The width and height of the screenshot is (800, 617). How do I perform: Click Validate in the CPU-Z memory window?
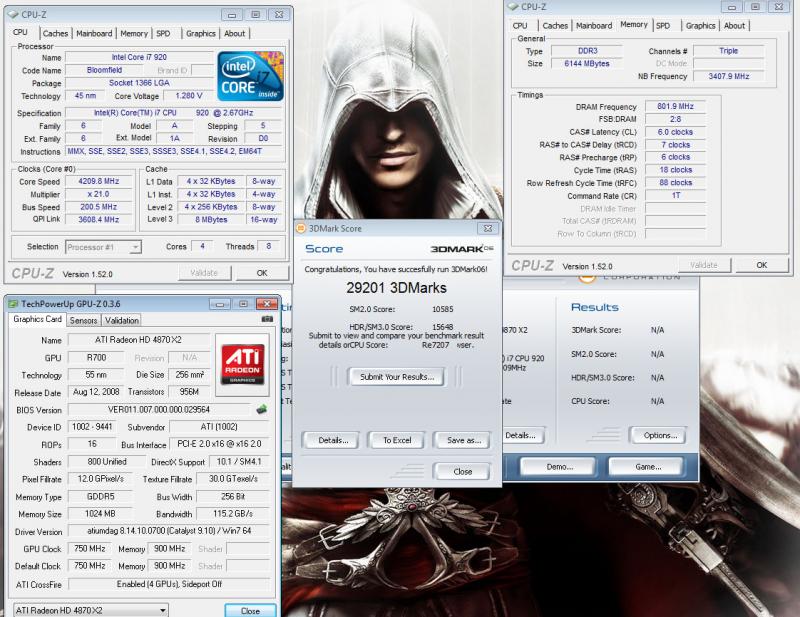click(704, 265)
